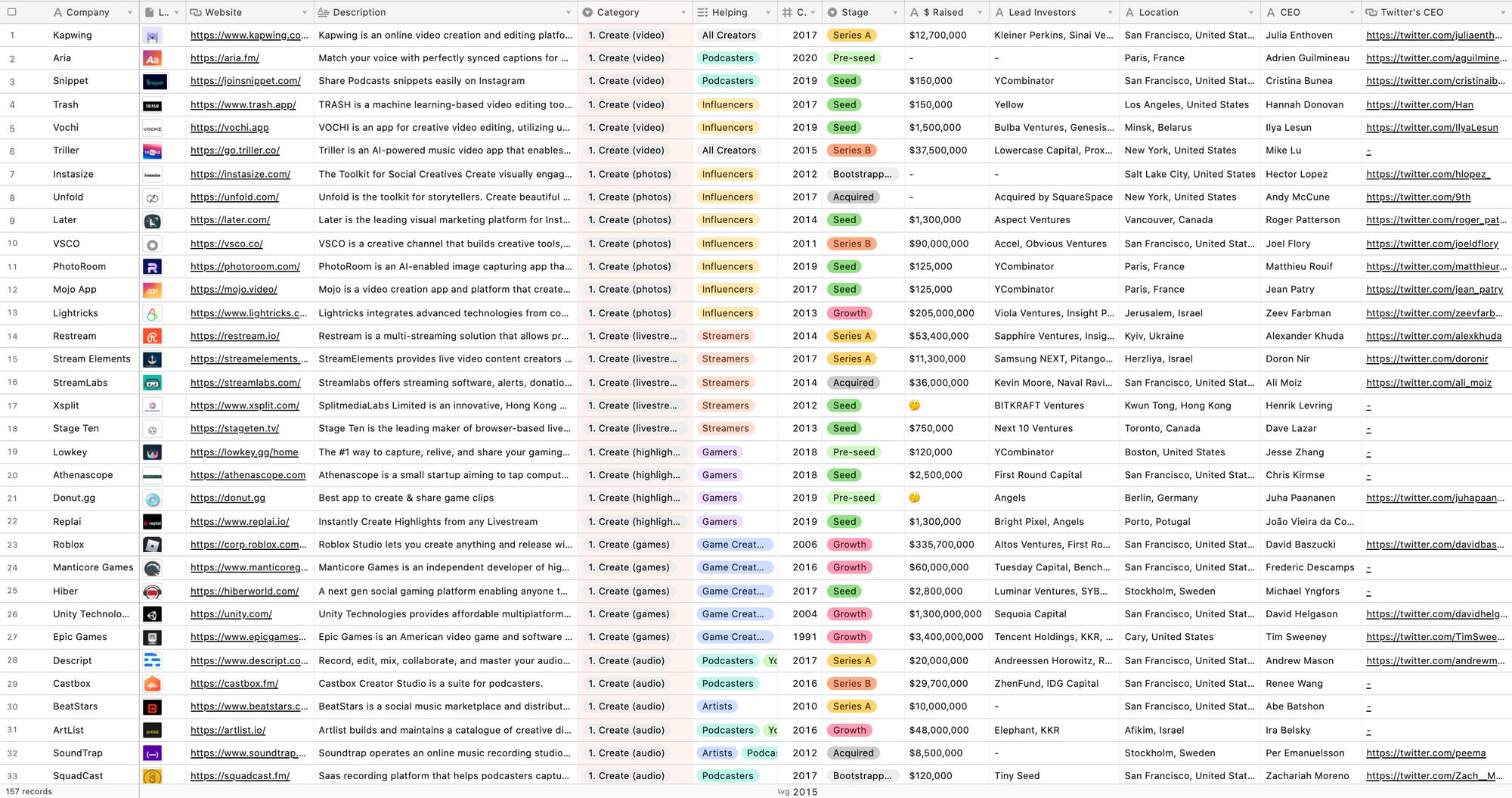The width and height of the screenshot is (1512, 798).
Task: Click the Later logo thumbnail
Action: click(x=153, y=221)
